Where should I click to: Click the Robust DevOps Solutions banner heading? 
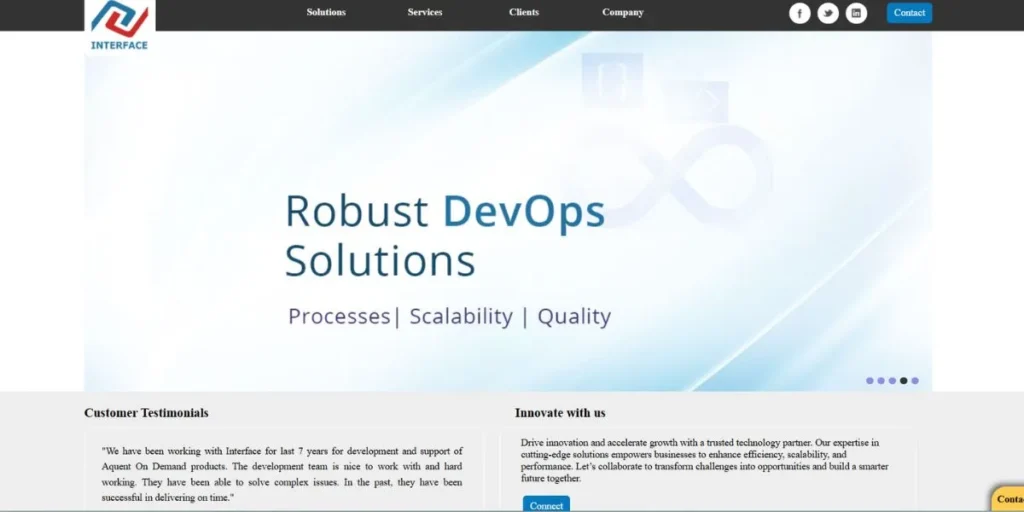(444, 236)
